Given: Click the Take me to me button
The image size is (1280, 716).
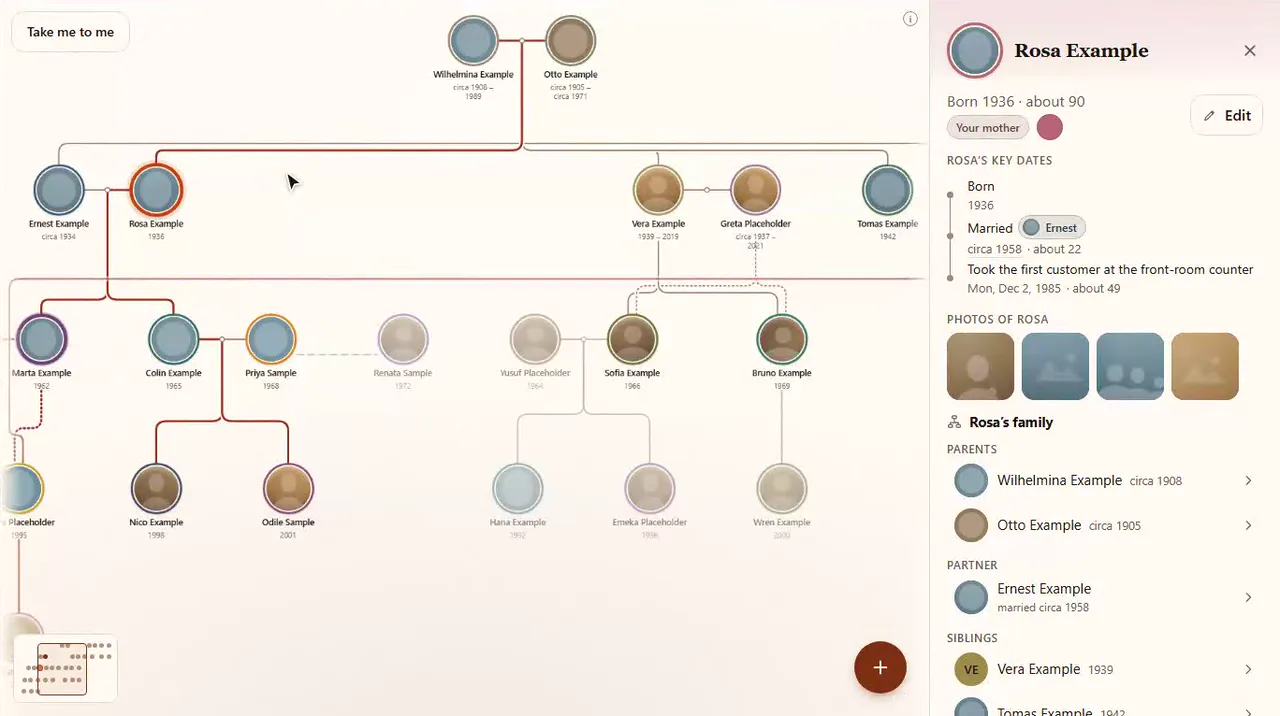Looking at the screenshot, I should click(70, 32).
